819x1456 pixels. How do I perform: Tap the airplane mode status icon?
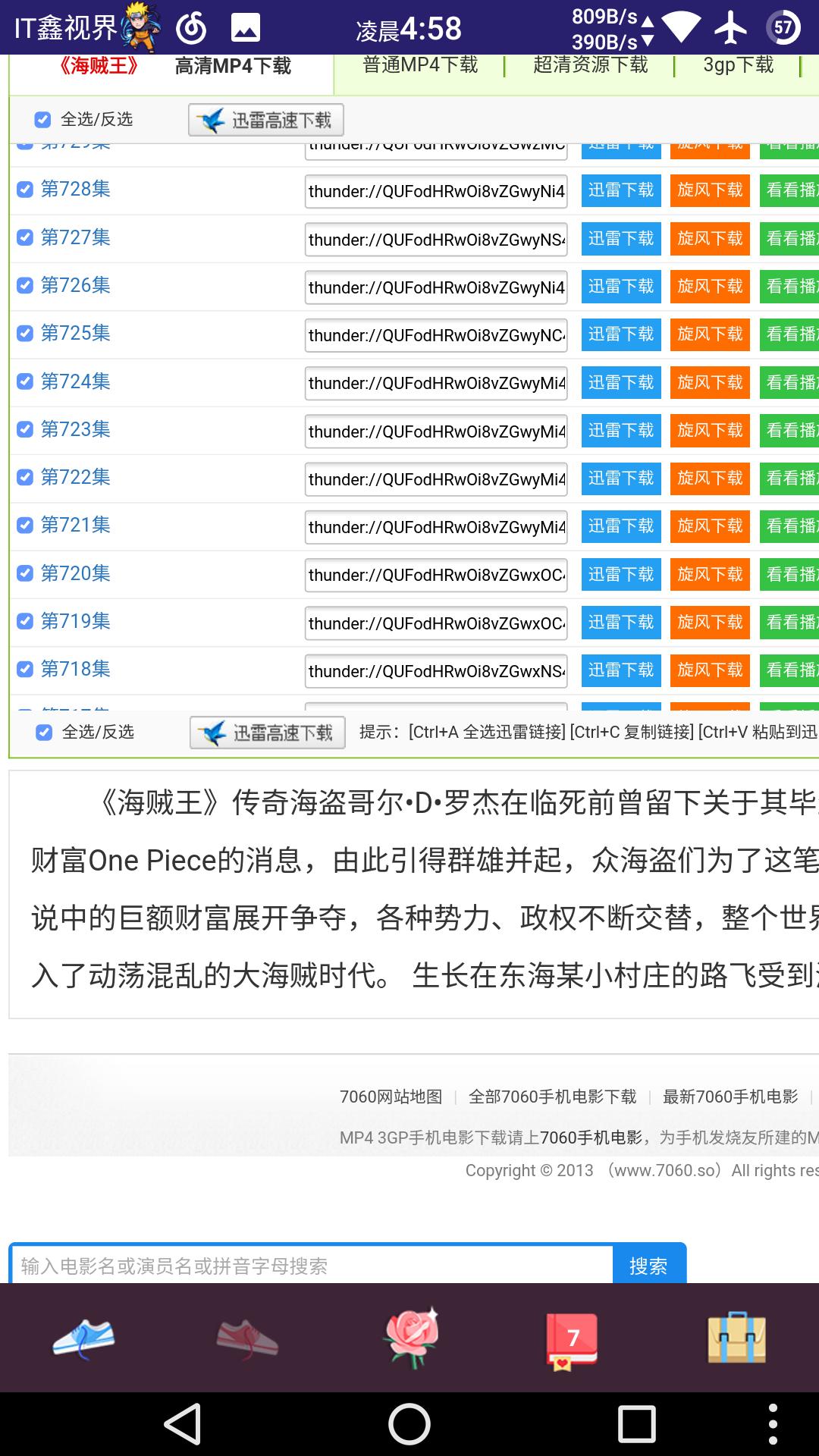tap(730, 28)
